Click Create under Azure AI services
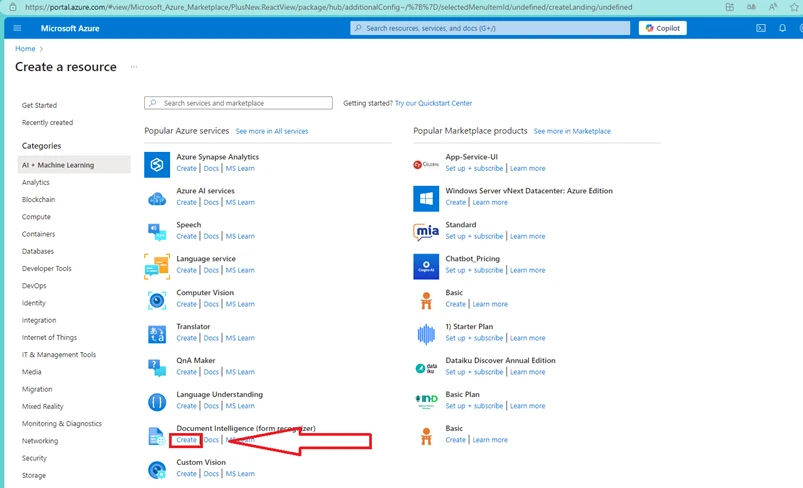Image resolution: width=803 pixels, height=488 pixels. coord(186,202)
